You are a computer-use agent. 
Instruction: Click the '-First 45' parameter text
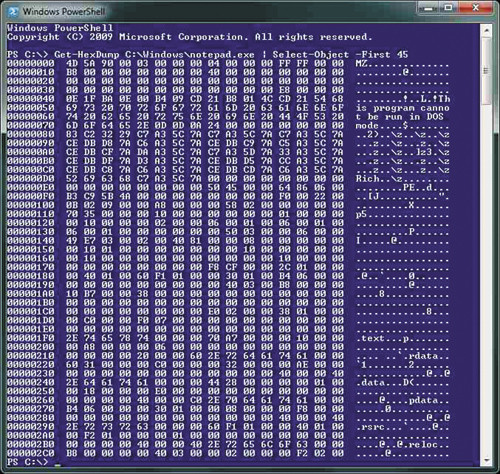(382, 54)
